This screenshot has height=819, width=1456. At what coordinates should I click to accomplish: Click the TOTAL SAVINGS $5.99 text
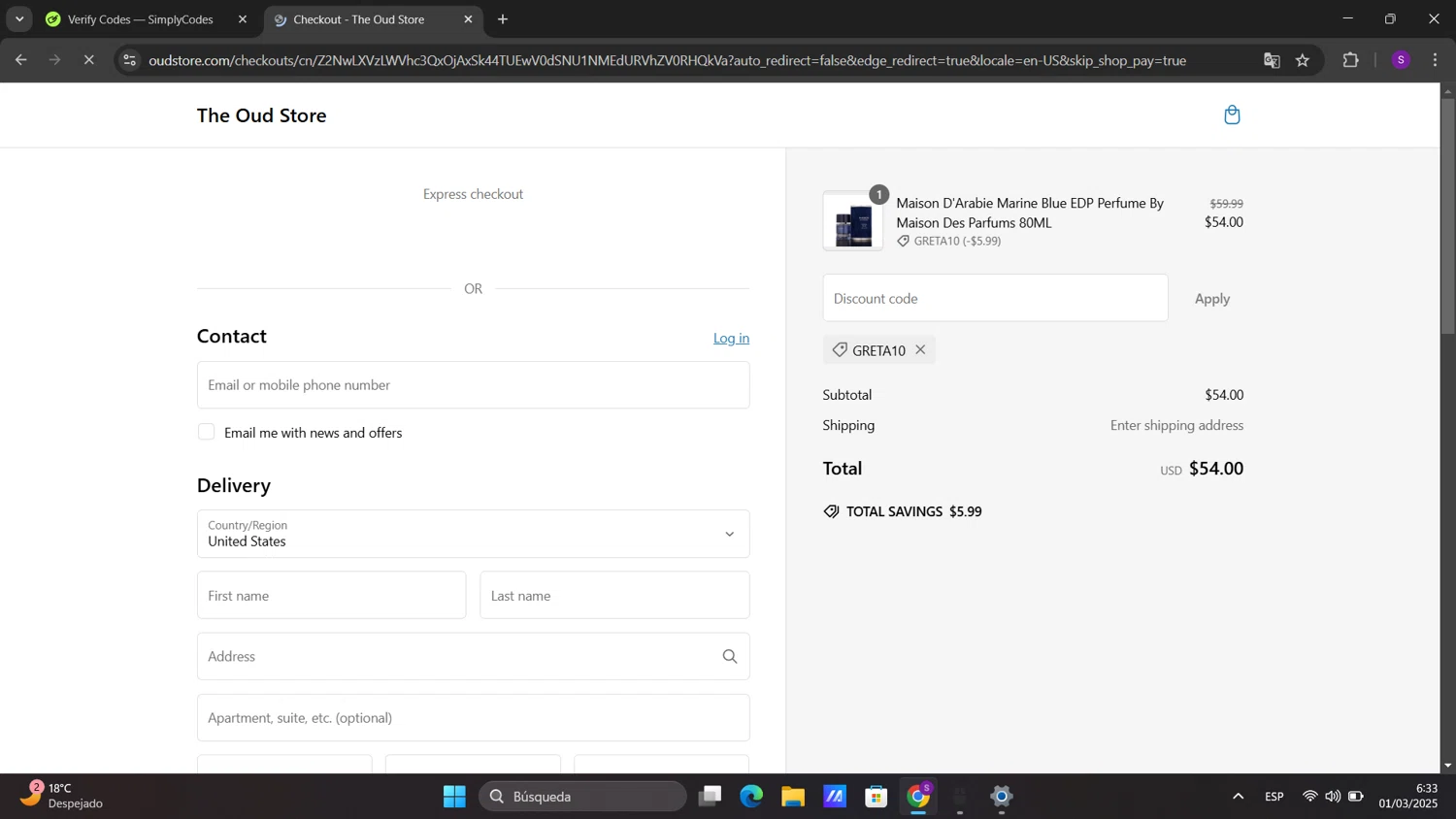(913, 511)
